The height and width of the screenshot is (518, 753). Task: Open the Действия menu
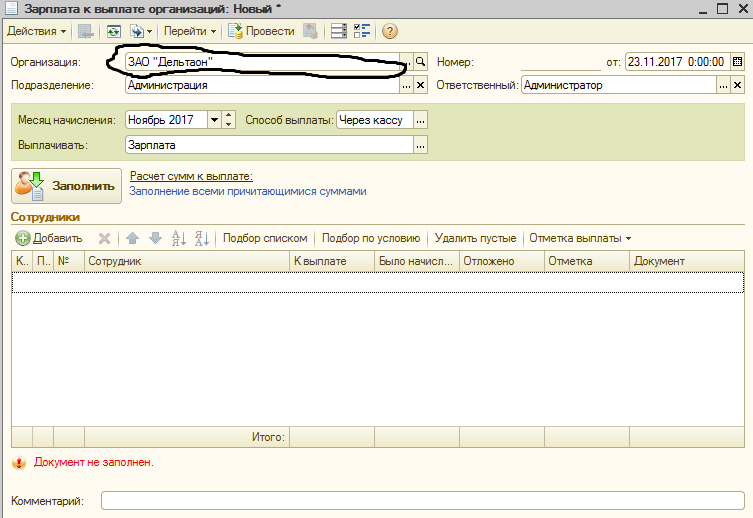click(x=36, y=32)
